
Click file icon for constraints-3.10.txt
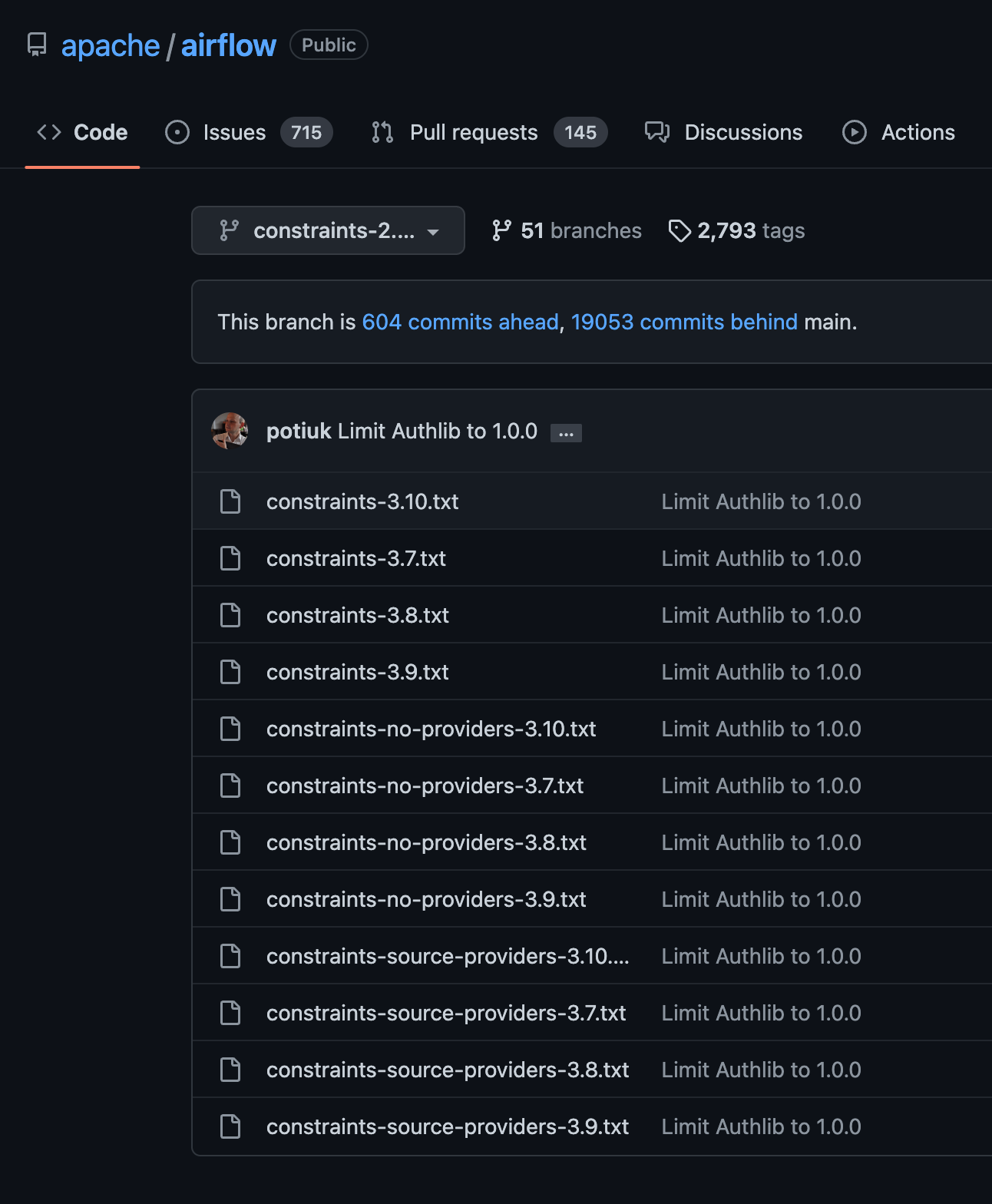click(x=230, y=501)
